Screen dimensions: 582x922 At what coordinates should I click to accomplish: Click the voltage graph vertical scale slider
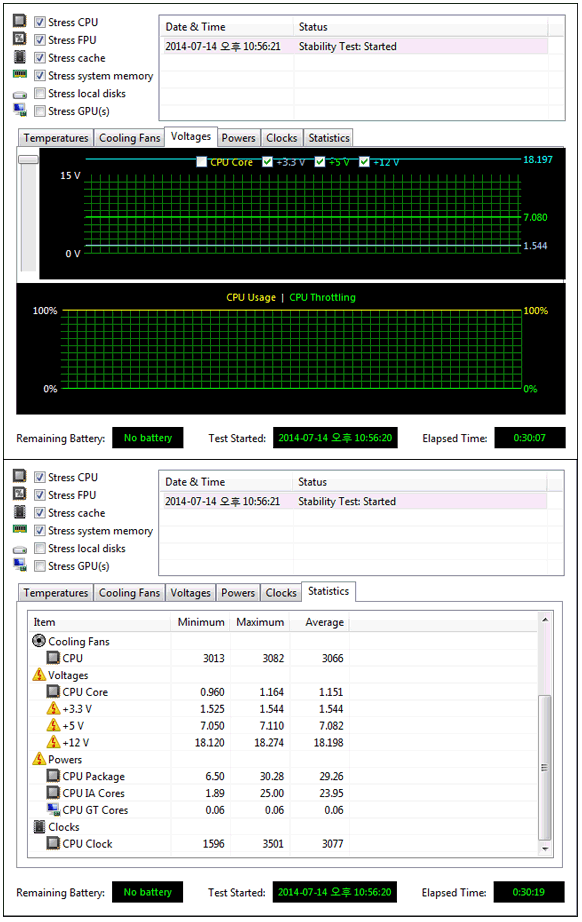tap(28, 159)
